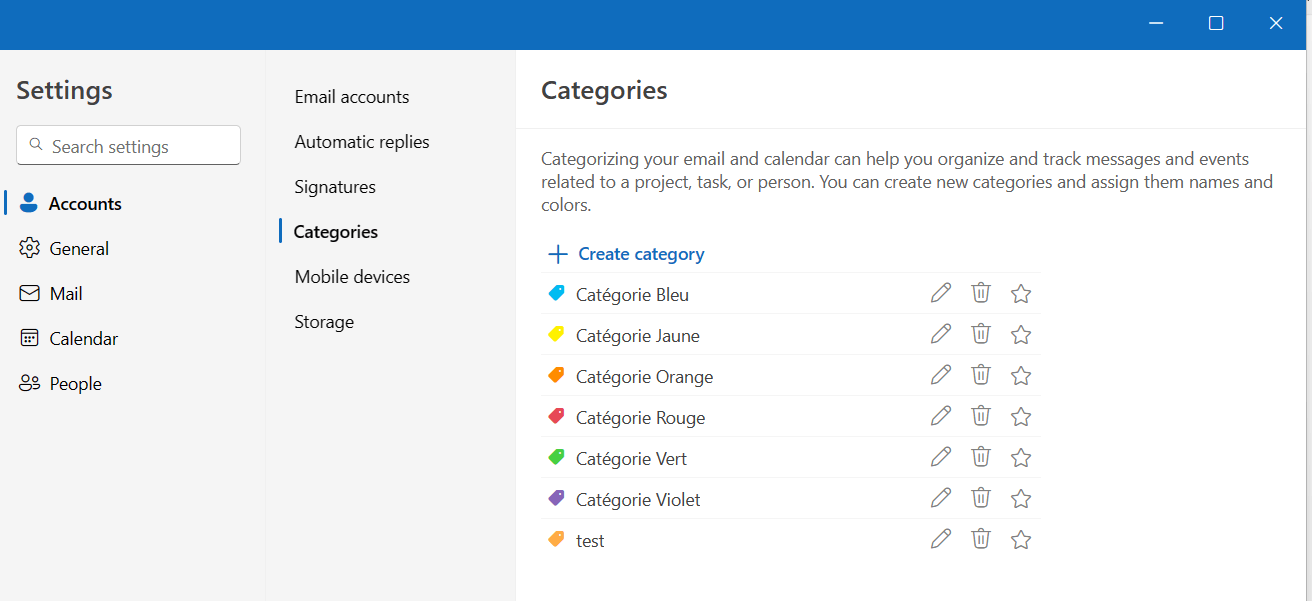1312x601 pixels.
Task: Favorite the Catégorie Bleu category
Action: 1021,294
